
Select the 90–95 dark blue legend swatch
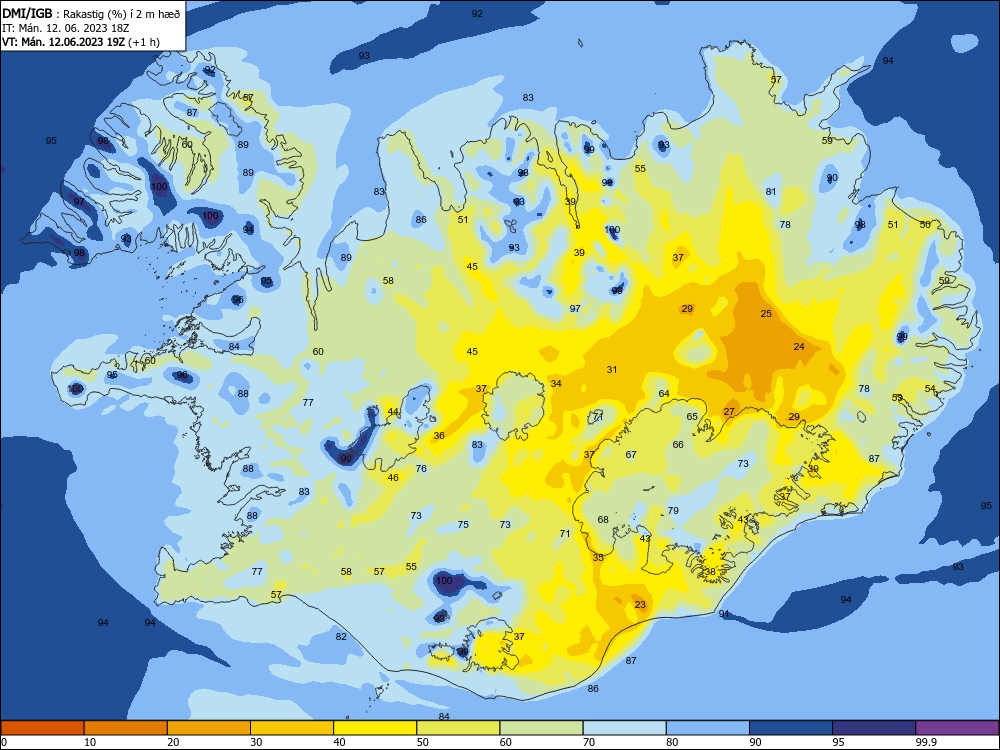[x=791, y=728]
